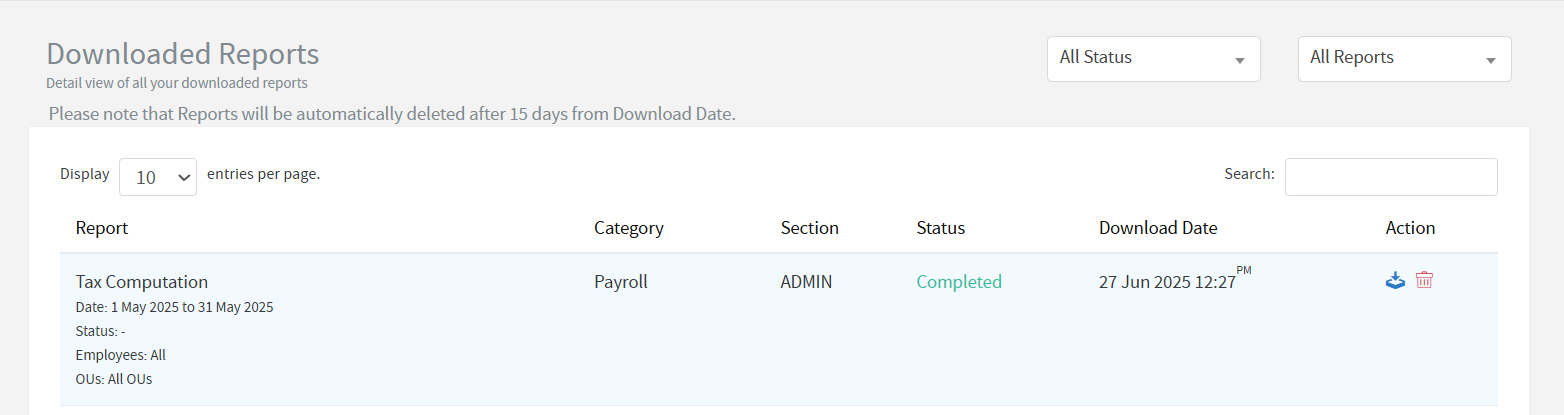
Task: Sort reports by Status column header
Action: (x=940, y=228)
